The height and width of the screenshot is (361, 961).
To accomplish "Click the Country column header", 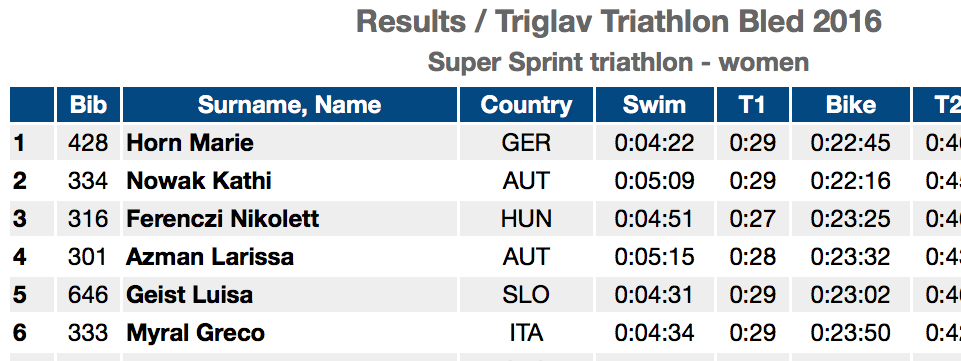I will pyautogui.click(x=526, y=105).
